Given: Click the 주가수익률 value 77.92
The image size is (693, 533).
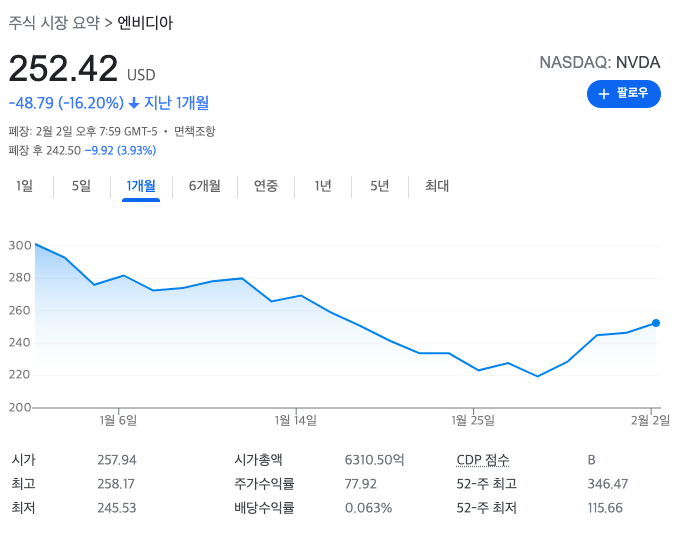Looking at the screenshot, I should pos(361,484).
